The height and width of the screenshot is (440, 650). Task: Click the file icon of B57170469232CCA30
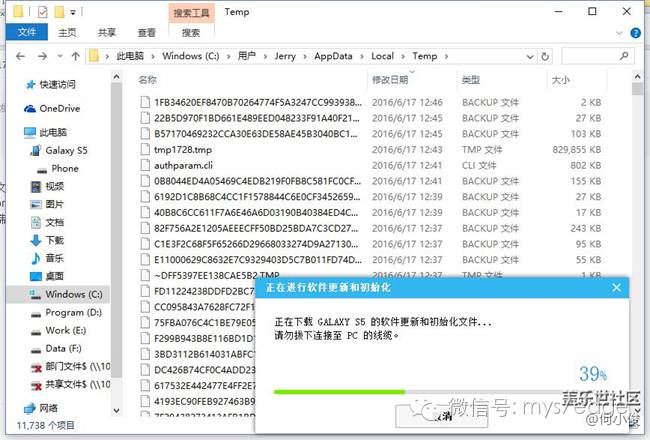145,134
